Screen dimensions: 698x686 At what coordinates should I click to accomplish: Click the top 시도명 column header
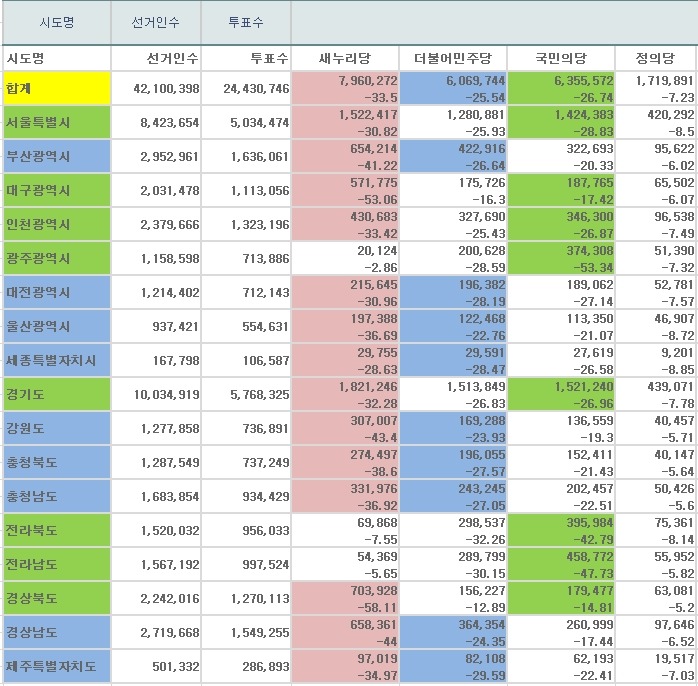[x=57, y=22]
